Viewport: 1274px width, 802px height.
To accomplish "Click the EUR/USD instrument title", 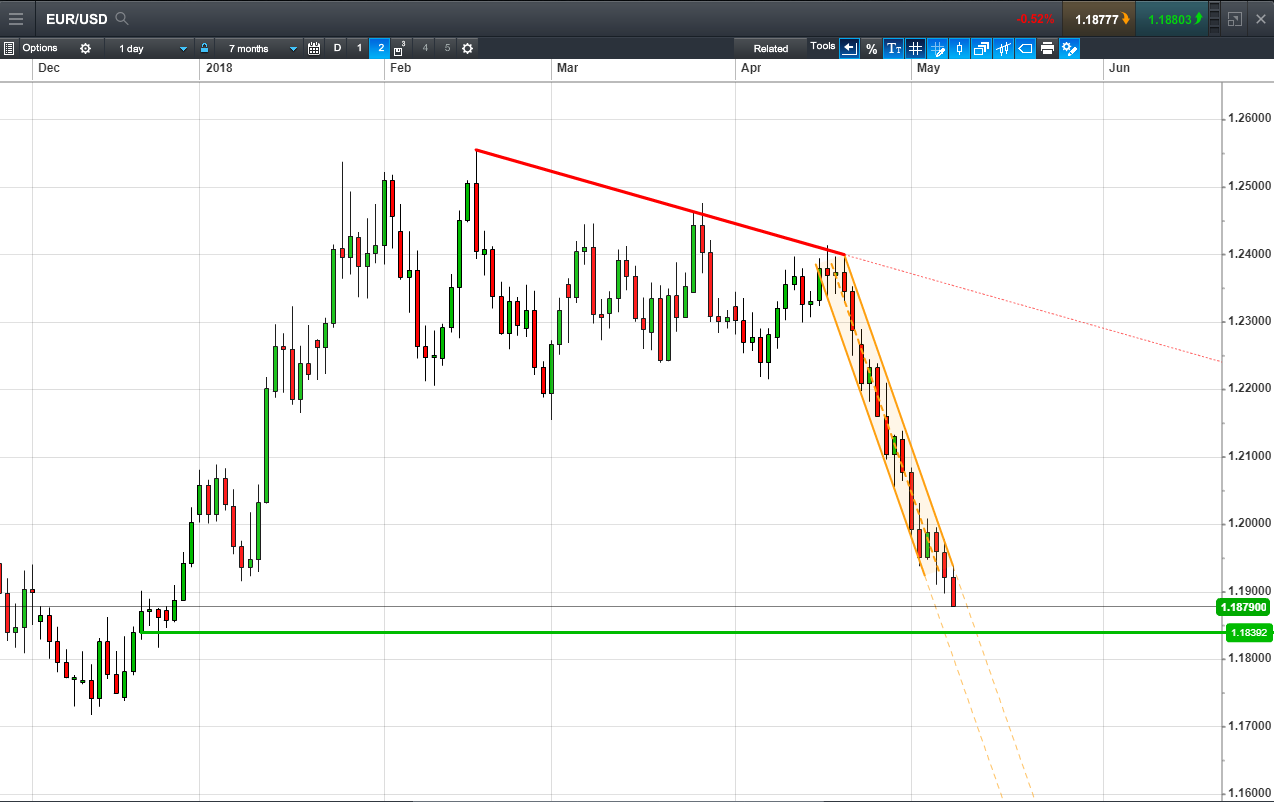I will coord(77,18).
